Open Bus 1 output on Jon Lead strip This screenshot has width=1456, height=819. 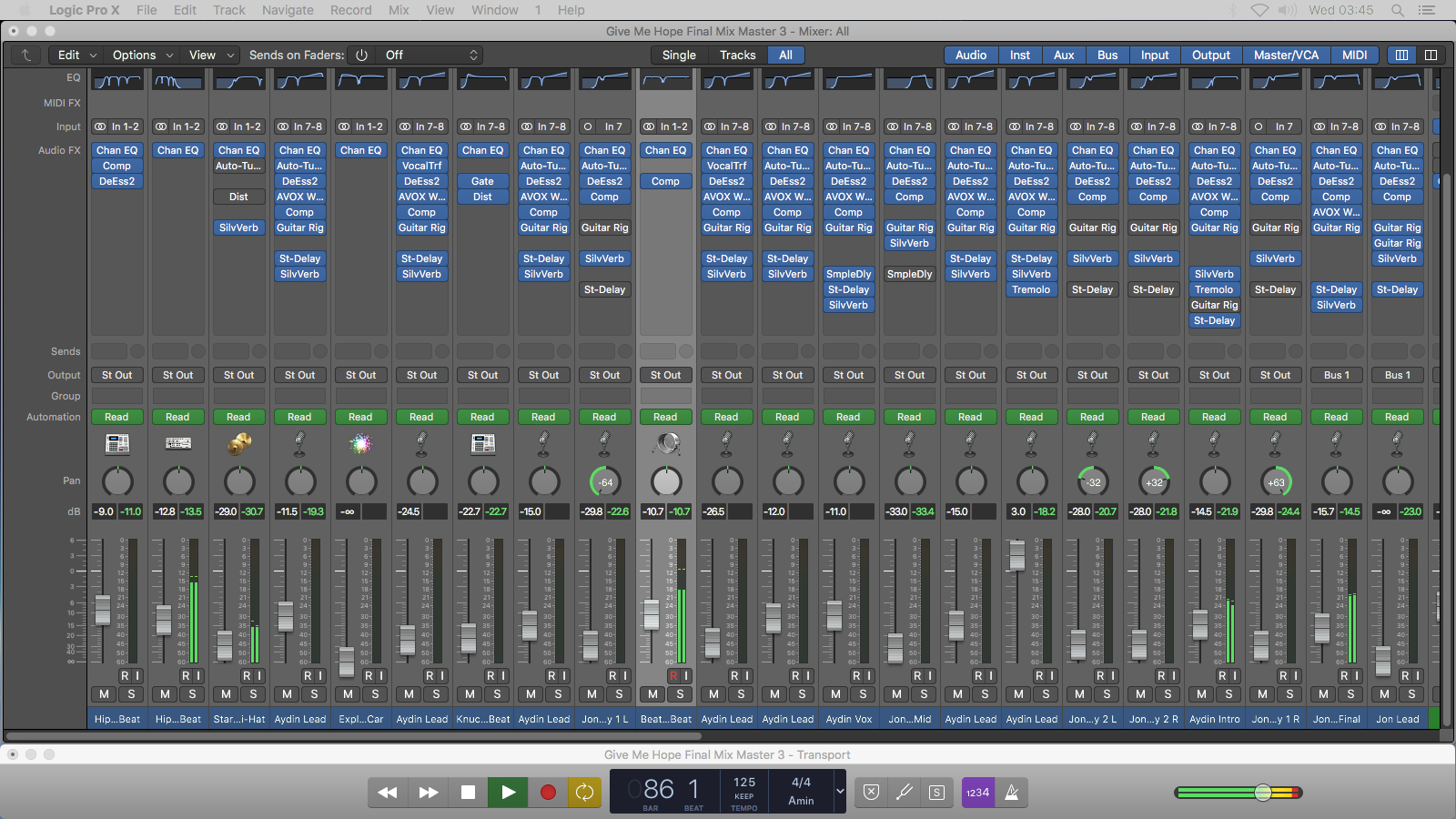click(x=1398, y=375)
